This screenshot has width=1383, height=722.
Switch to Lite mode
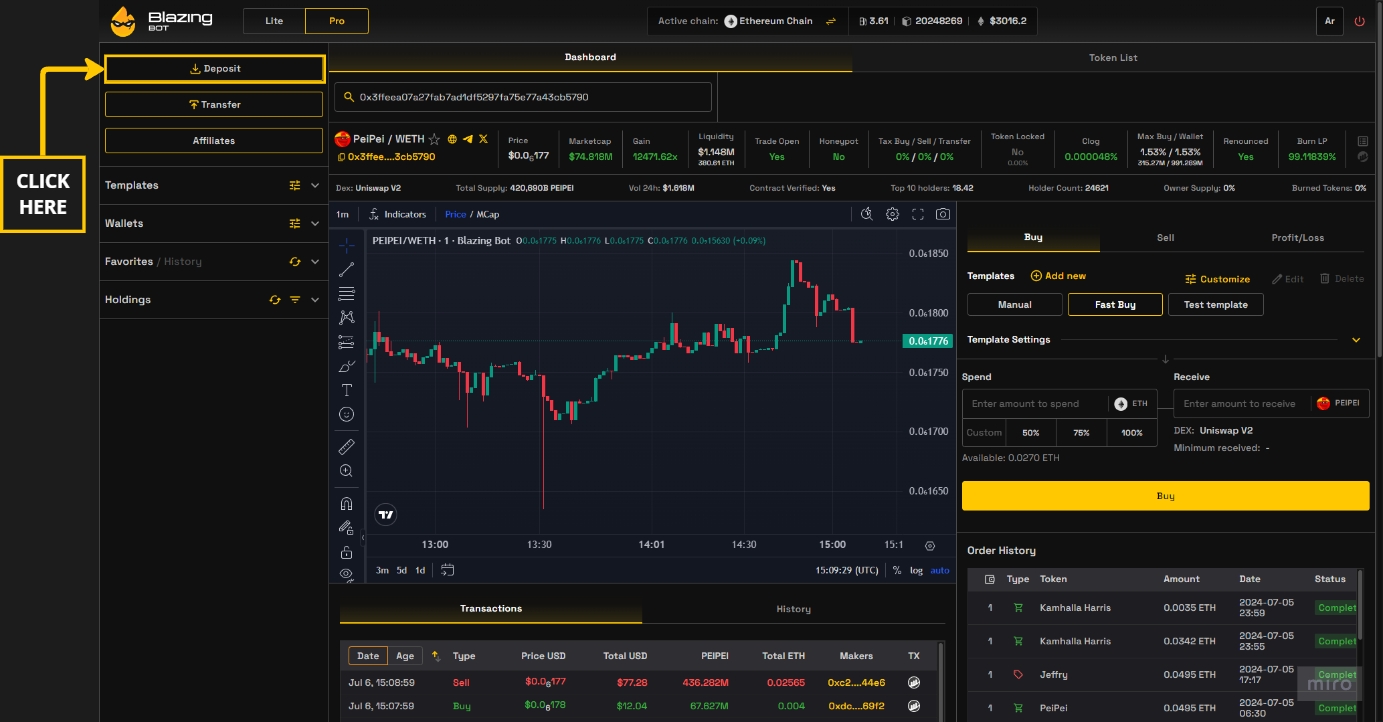coord(274,21)
